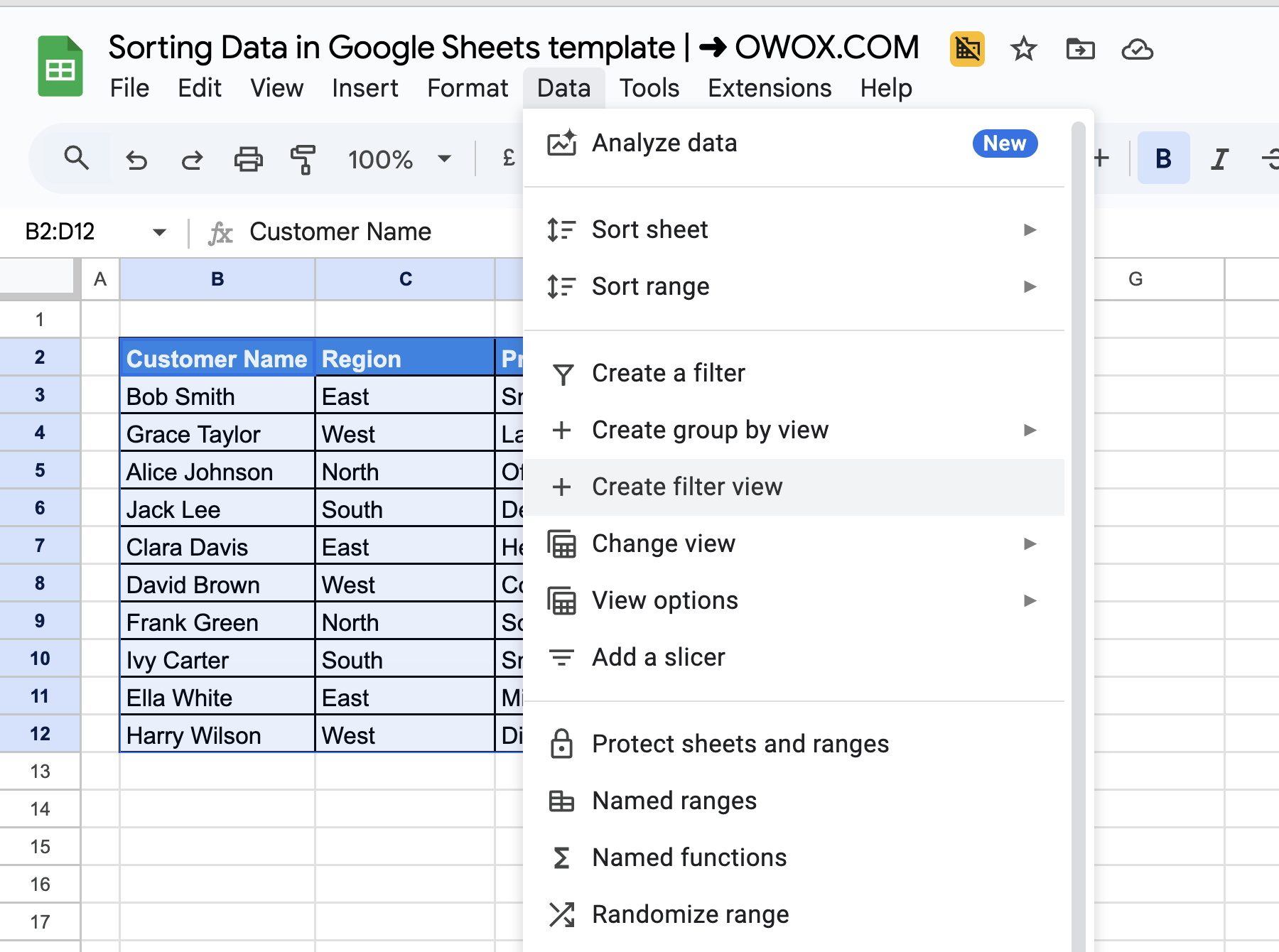
Task: Open the Format menu
Action: (468, 88)
